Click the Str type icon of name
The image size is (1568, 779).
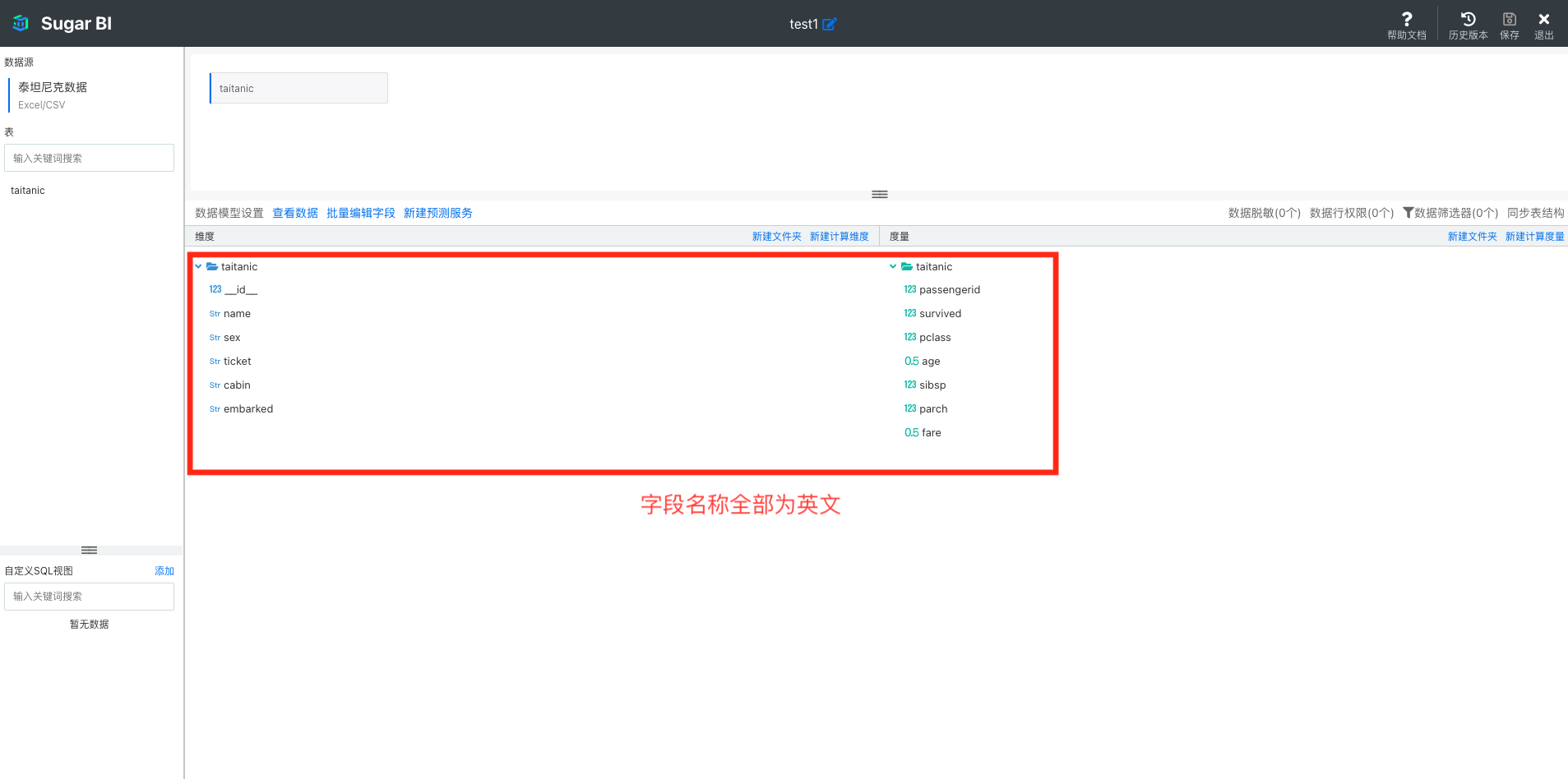pyautogui.click(x=215, y=314)
